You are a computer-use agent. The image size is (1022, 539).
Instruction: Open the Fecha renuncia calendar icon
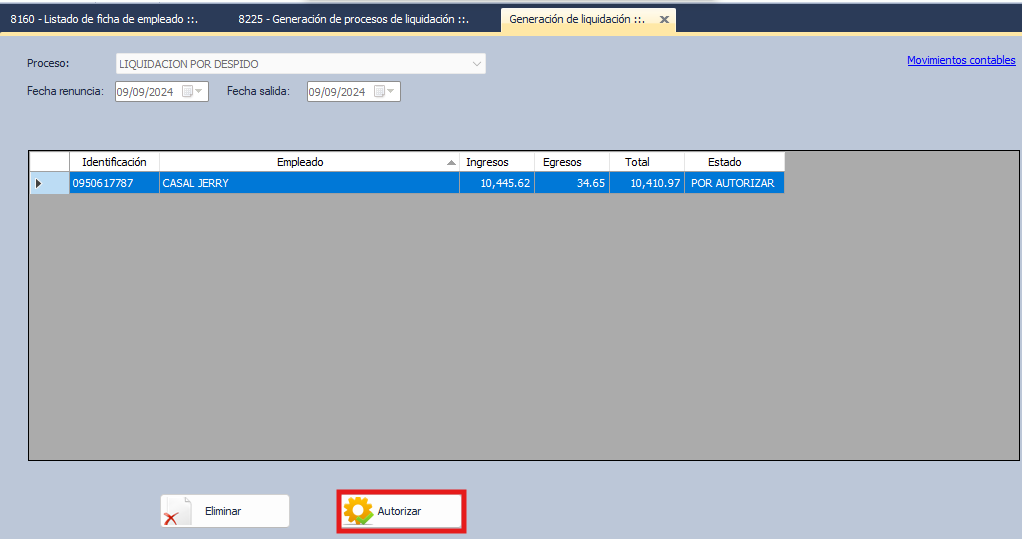pos(187,92)
